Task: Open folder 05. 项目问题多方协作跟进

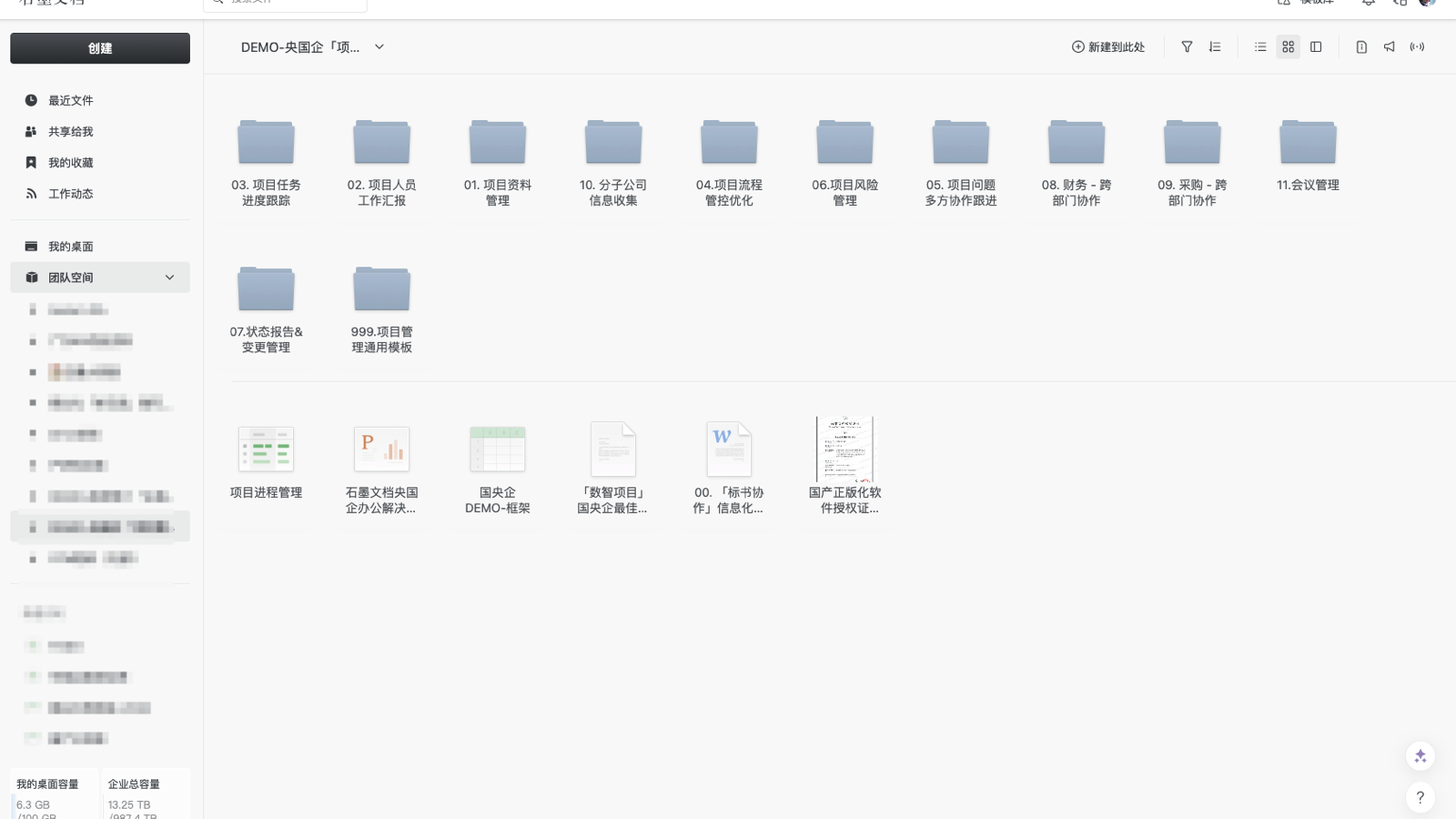Action: [961, 163]
